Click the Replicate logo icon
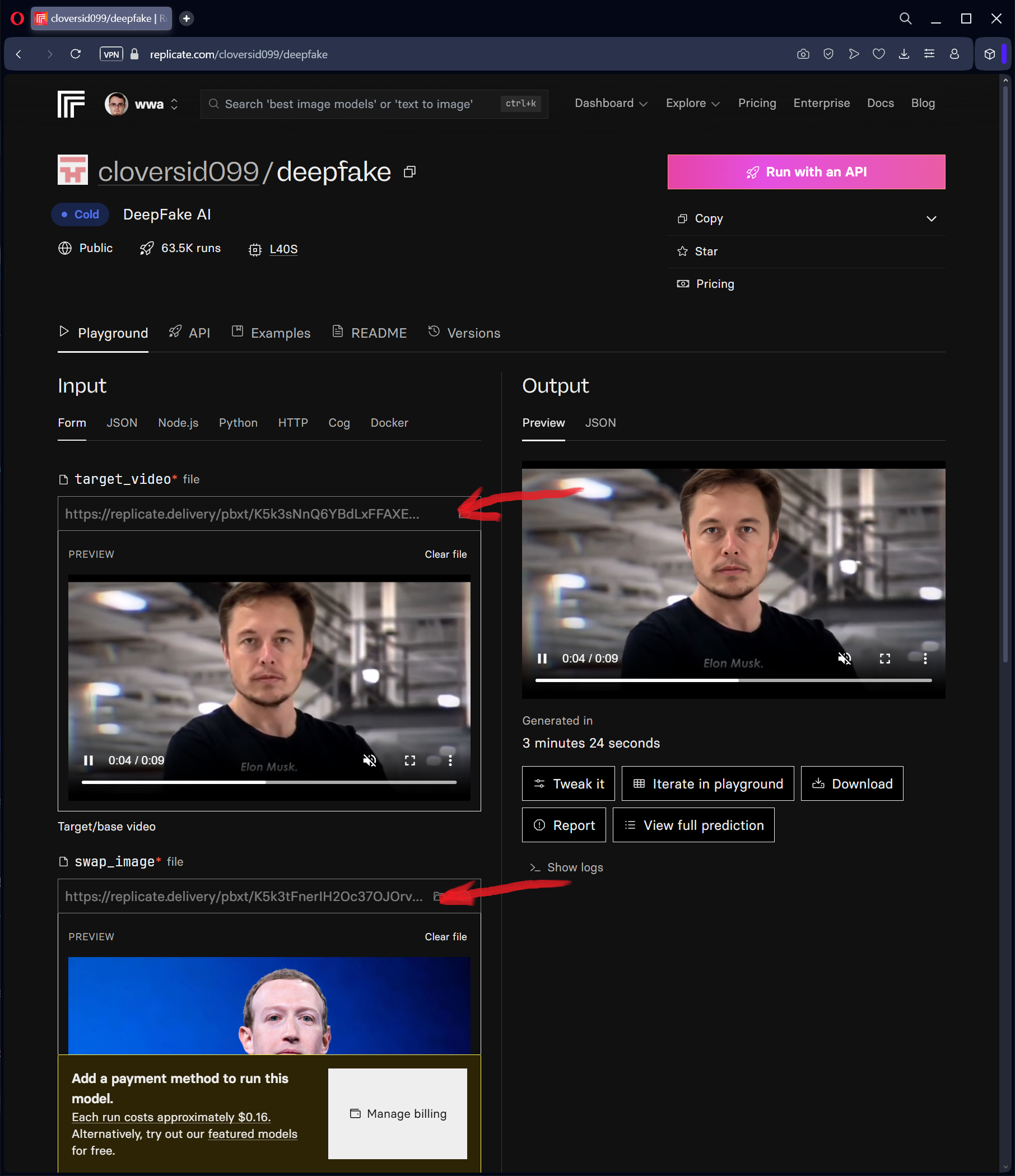This screenshot has width=1015, height=1176. tap(71, 104)
